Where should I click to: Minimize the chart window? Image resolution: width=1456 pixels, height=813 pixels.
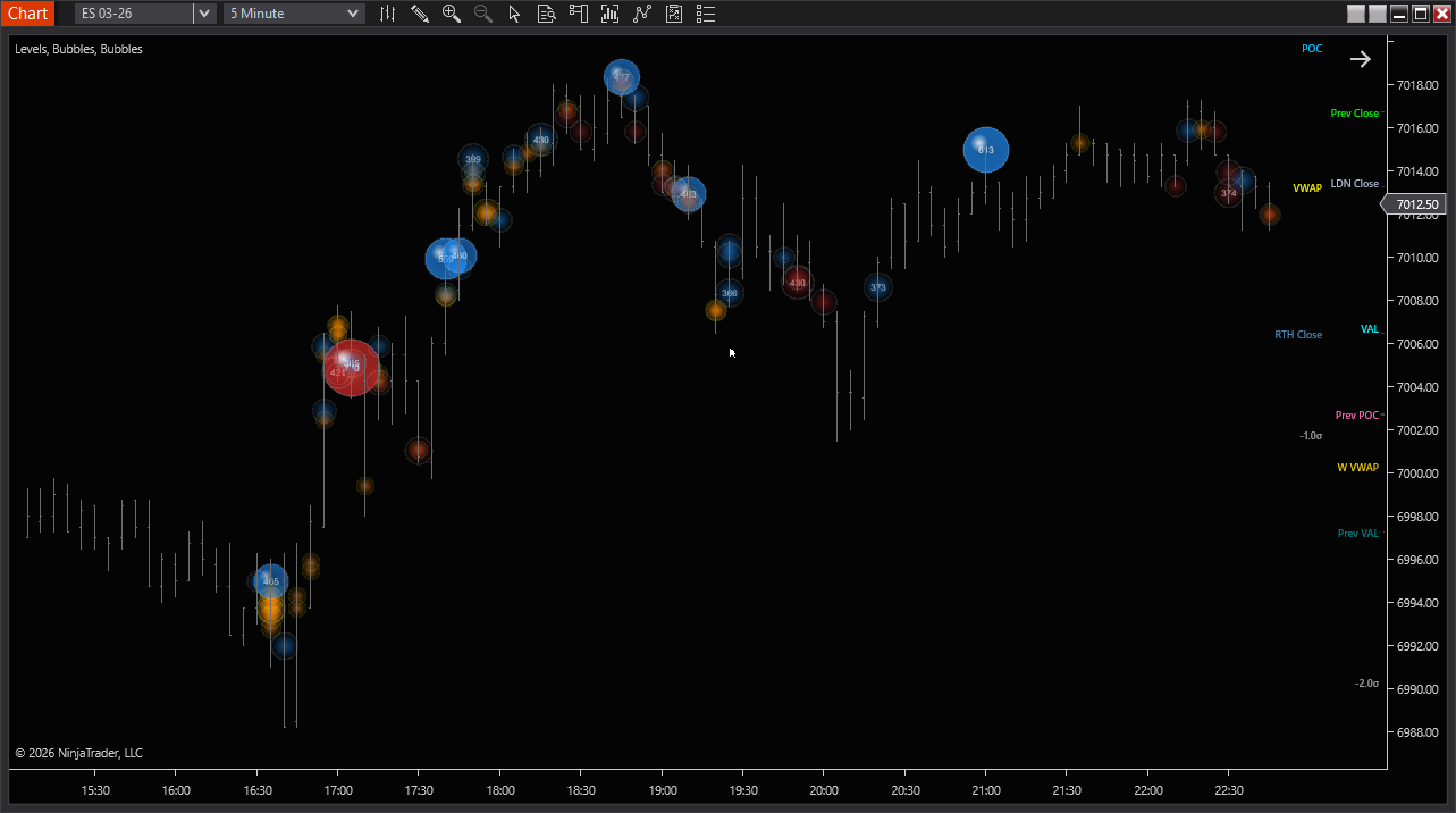[x=1399, y=14]
